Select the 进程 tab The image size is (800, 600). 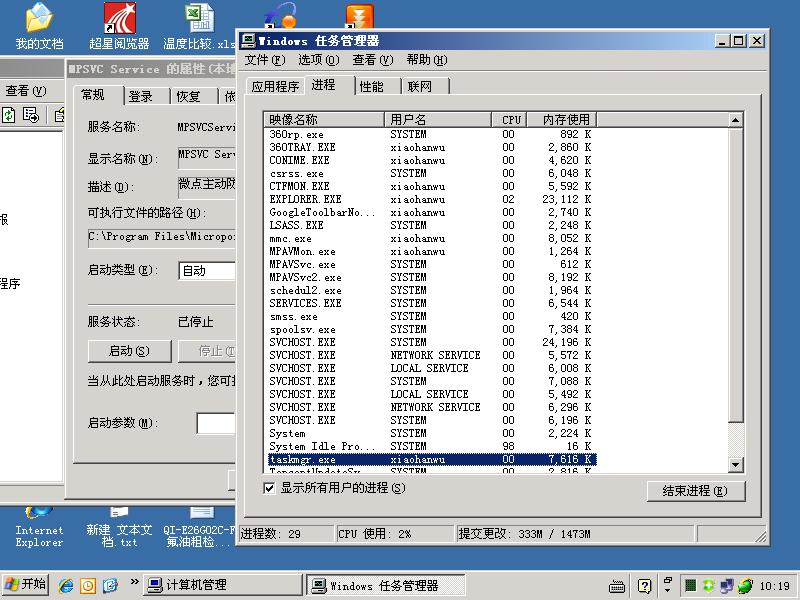(329, 85)
